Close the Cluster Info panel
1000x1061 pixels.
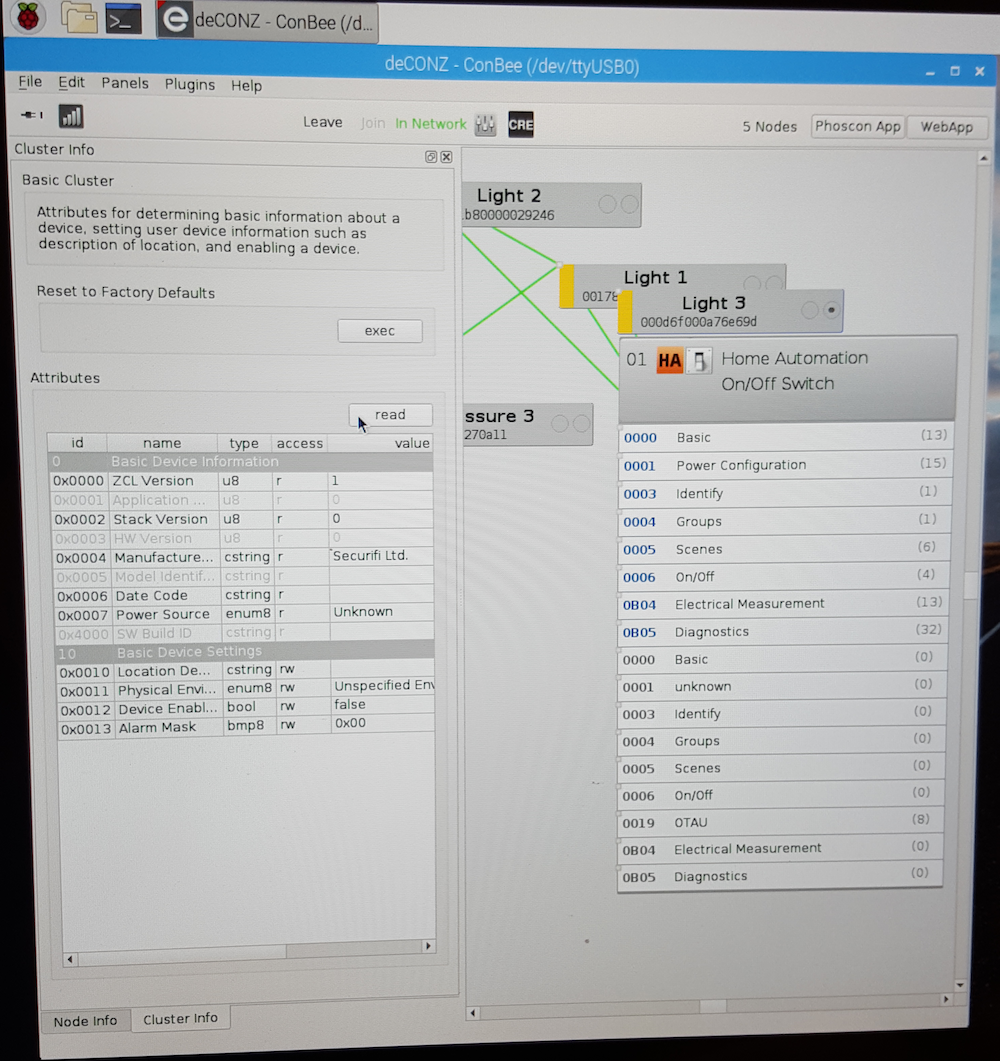click(447, 157)
